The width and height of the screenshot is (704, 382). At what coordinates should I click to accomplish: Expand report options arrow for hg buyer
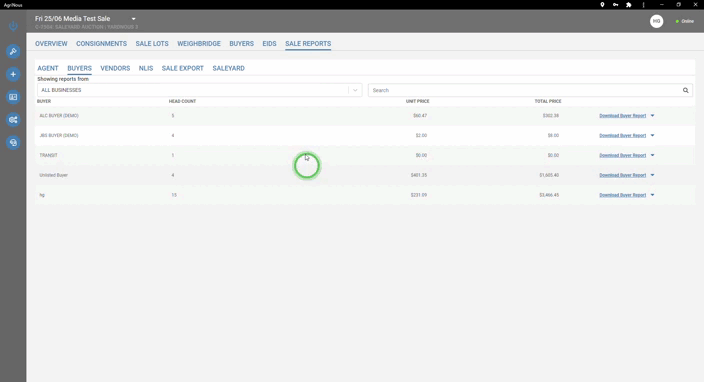[652, 195]
